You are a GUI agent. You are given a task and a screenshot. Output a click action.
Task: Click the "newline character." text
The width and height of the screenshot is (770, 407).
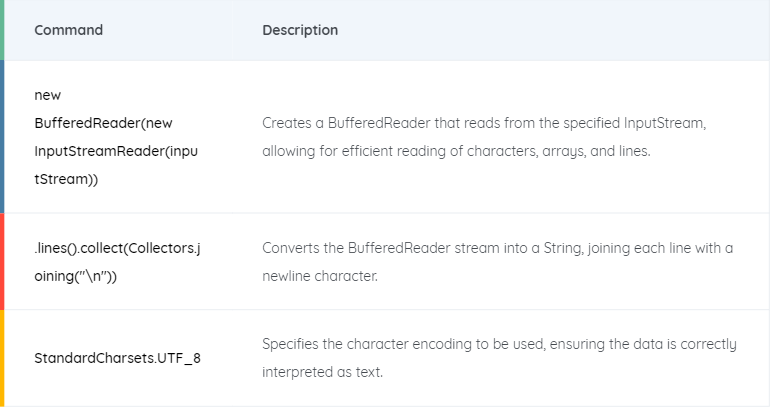coord(320,276)
